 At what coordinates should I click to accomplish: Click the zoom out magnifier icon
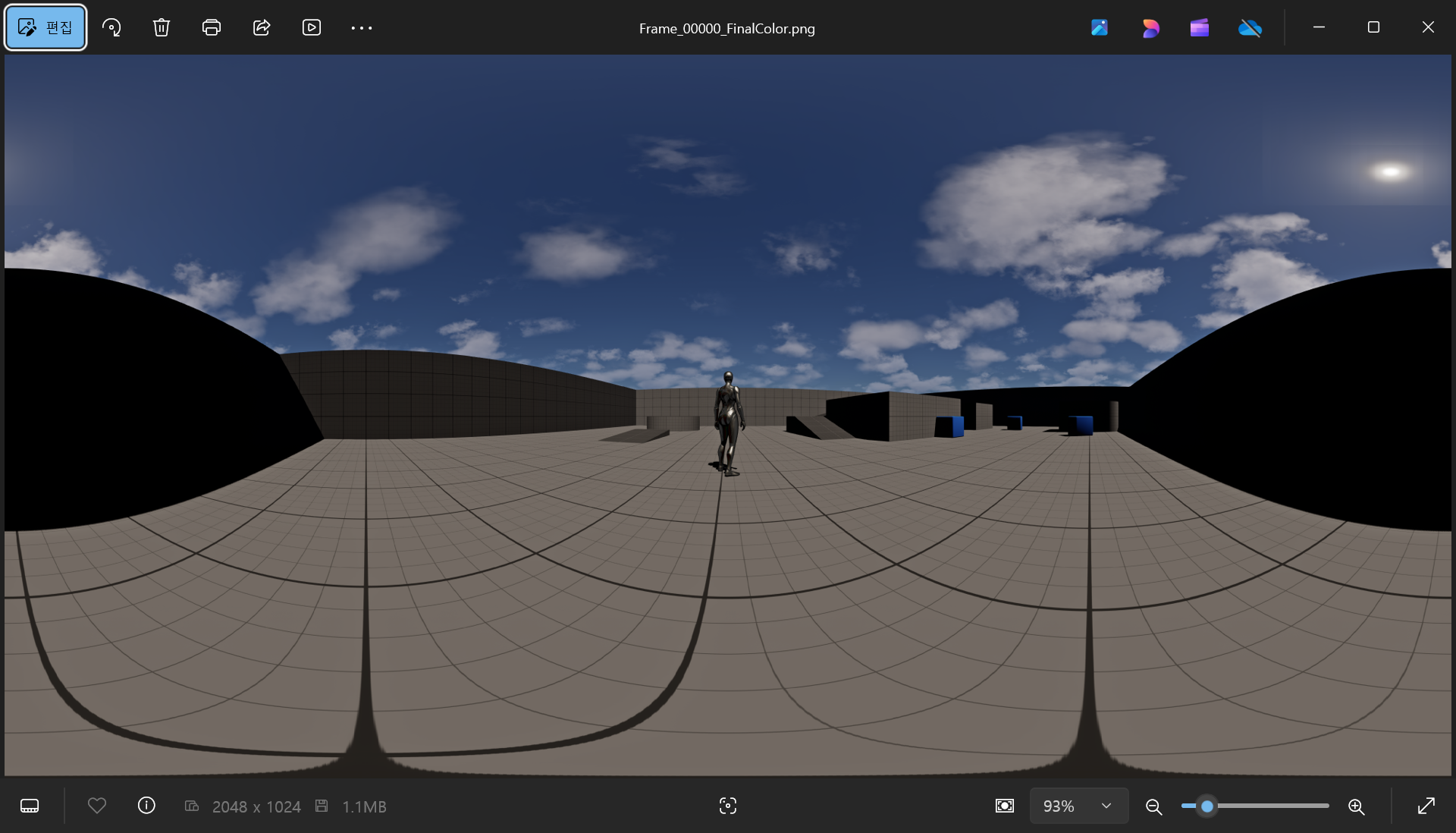(1154, 806)
